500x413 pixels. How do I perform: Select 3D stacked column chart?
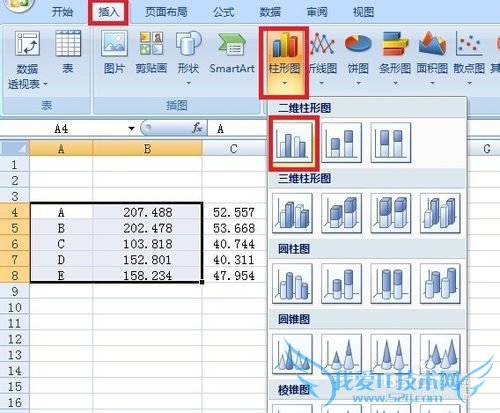coord(342,213)
